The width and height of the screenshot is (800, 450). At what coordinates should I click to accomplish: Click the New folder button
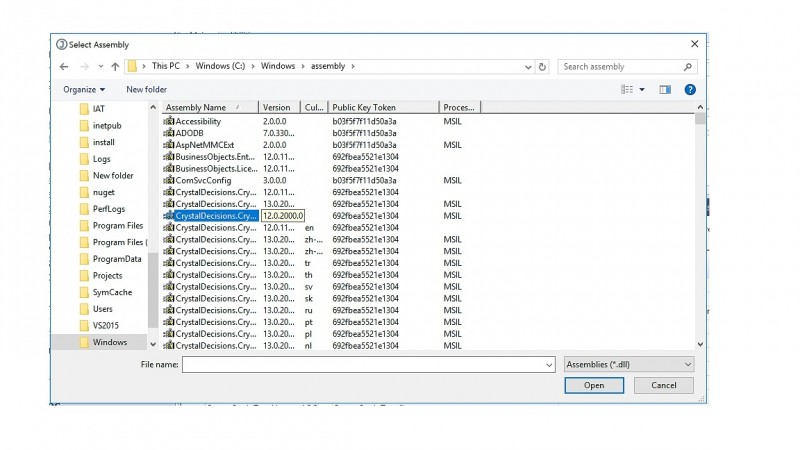(x=147, y=90)
